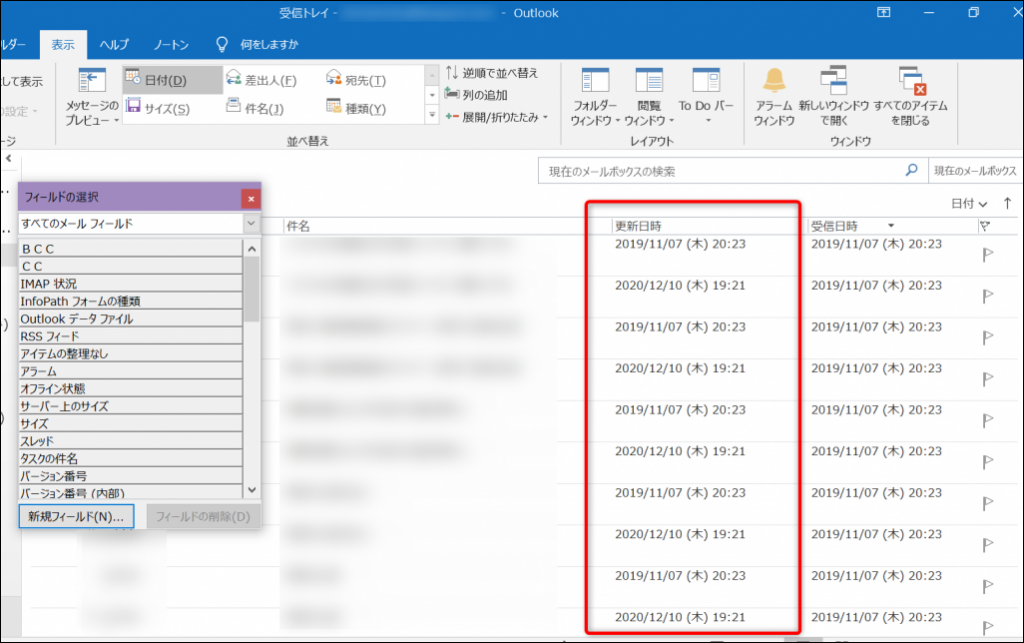Reverse the sort order (逆順で並べ替え)

click(x=492, y=73)
